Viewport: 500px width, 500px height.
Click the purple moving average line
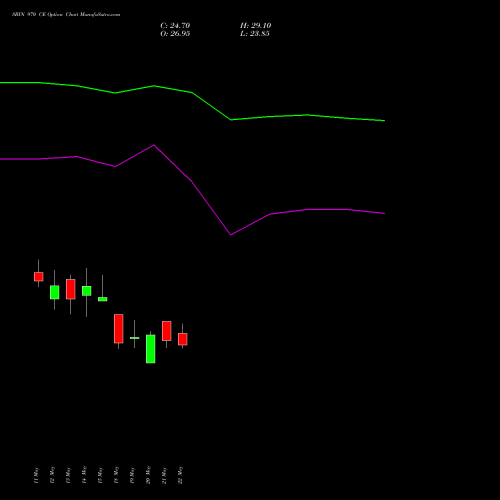192,182
